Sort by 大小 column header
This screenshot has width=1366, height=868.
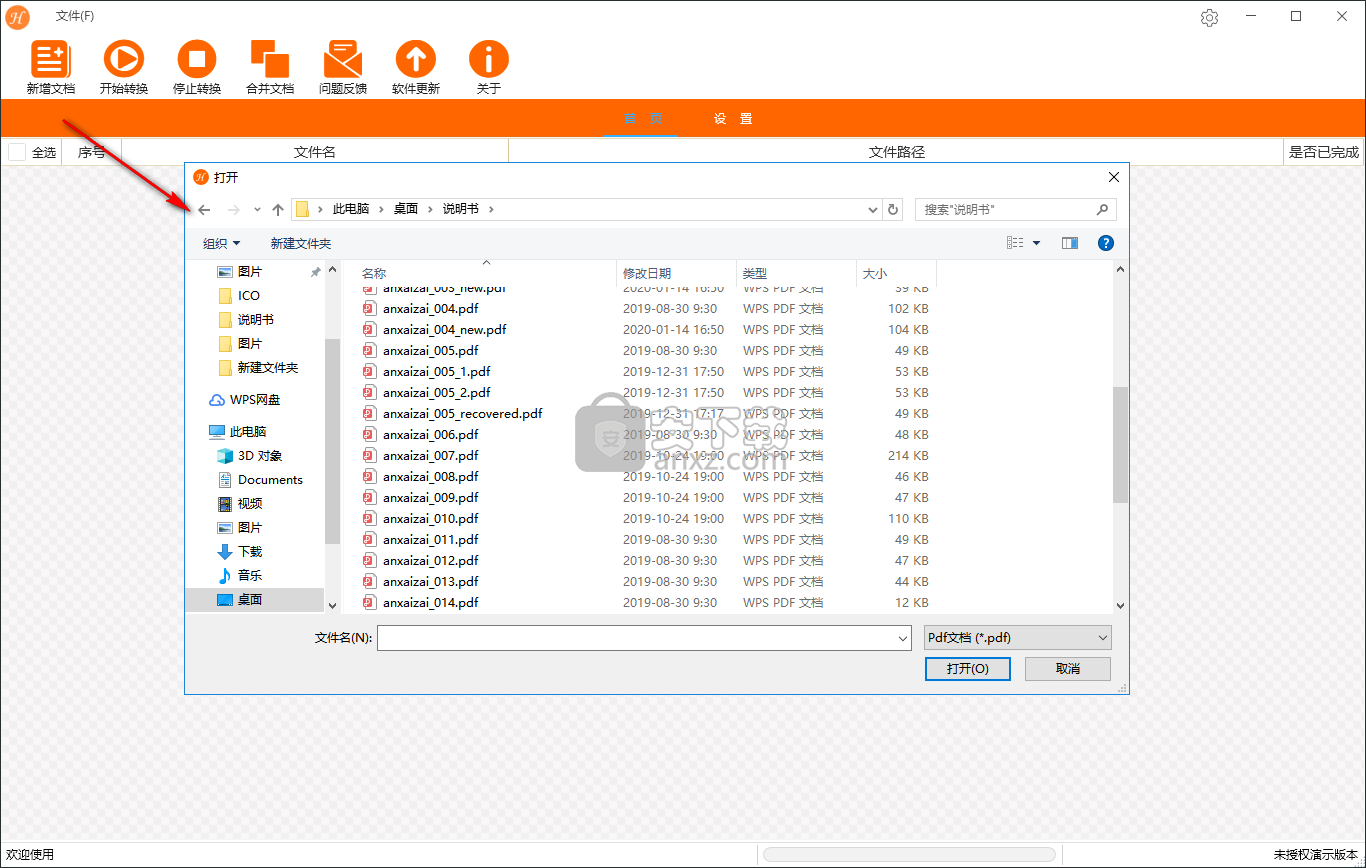click(875, 273)
